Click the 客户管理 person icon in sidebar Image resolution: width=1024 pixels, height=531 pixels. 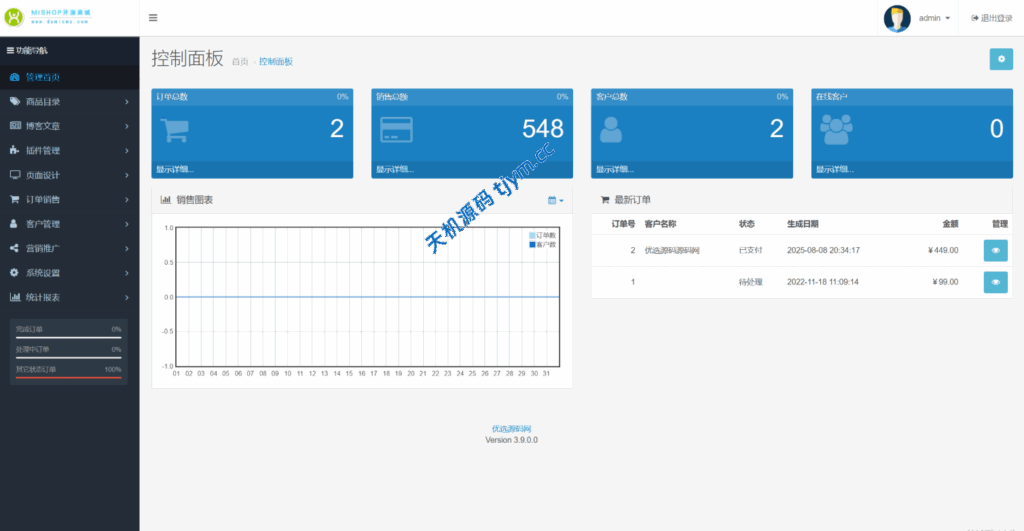click(x=14, y=223)
